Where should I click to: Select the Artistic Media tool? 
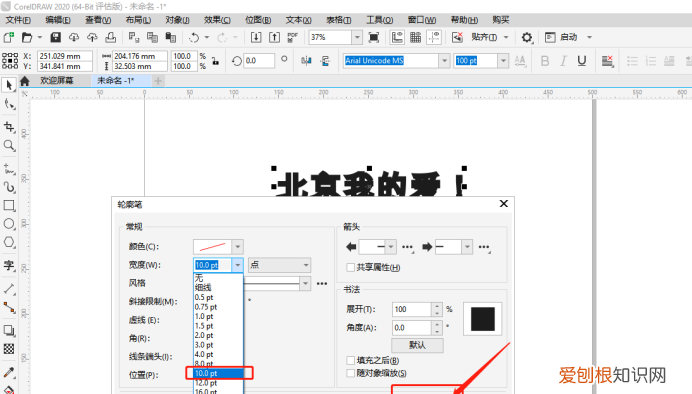pos(9,187)
